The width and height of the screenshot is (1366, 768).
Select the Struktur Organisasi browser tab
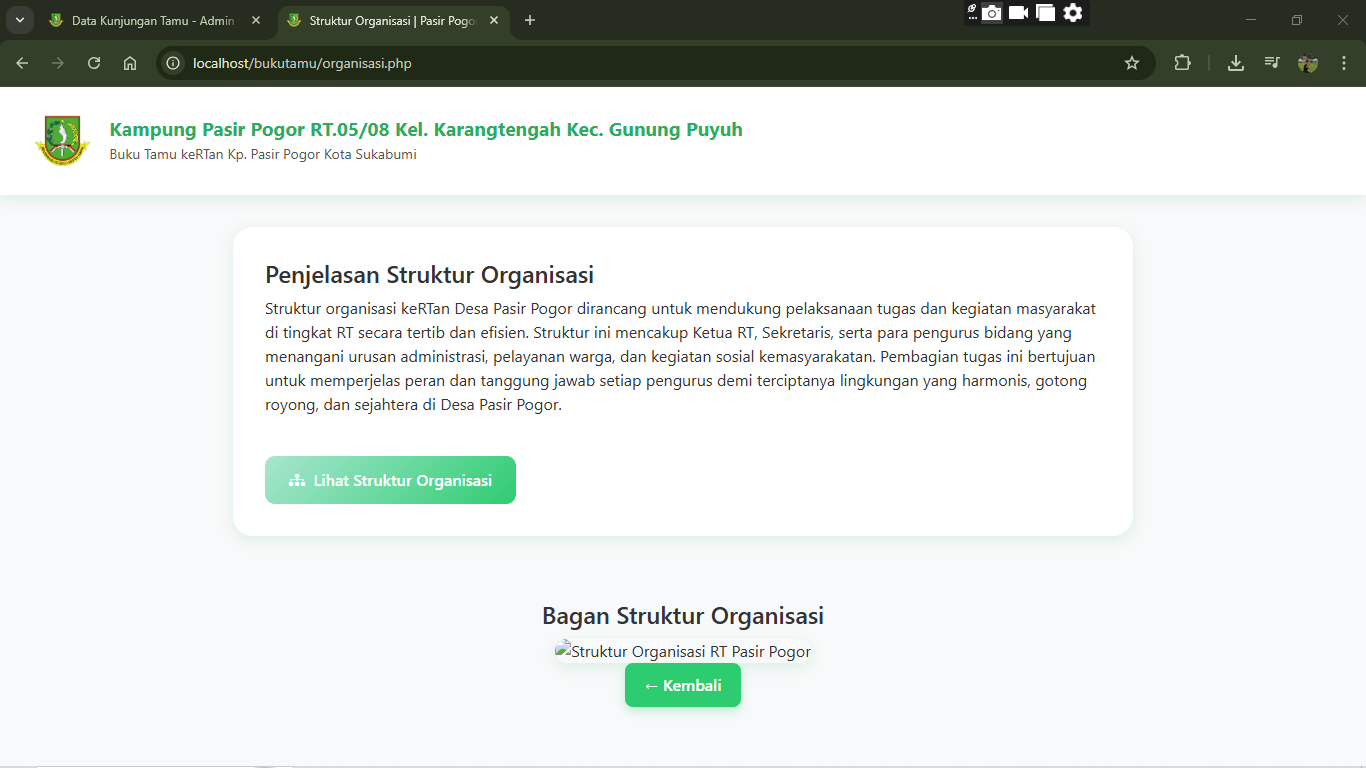(x=390, y=20)
